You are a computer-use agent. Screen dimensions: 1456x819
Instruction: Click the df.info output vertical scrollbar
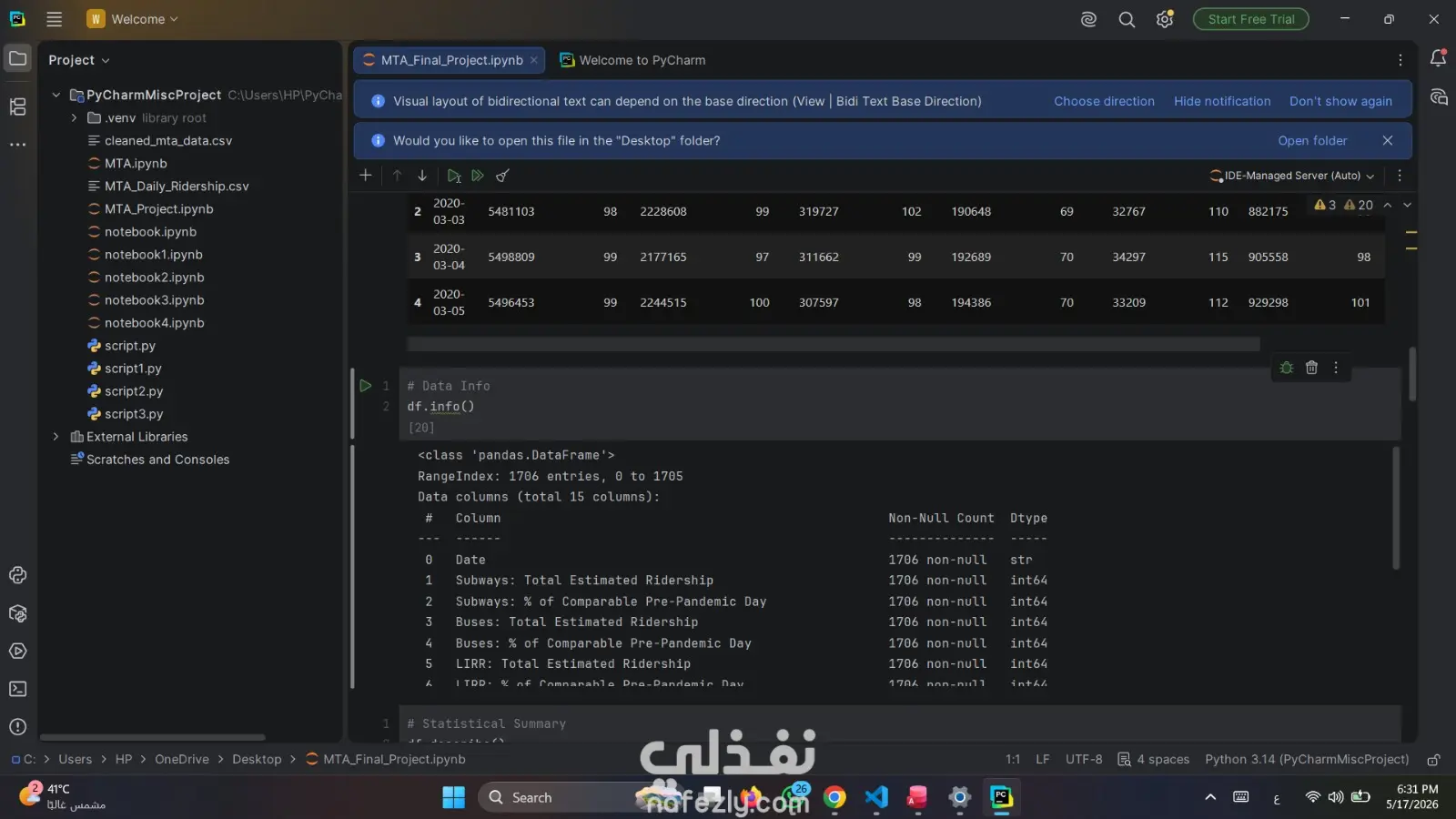click(x=1396, y=508)
